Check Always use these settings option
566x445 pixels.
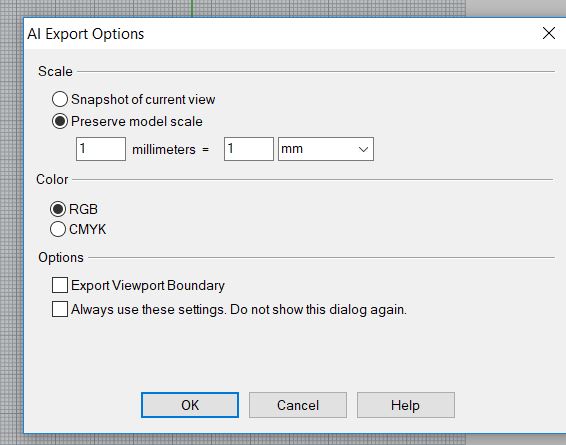(x=60, y=309)
